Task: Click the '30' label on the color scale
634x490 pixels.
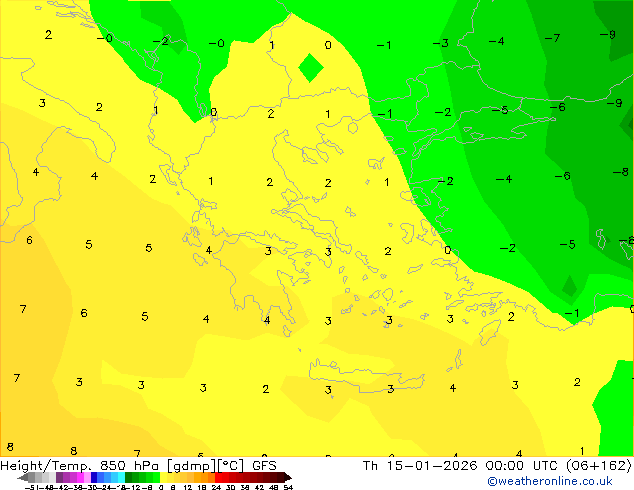Action: (230, 487)
